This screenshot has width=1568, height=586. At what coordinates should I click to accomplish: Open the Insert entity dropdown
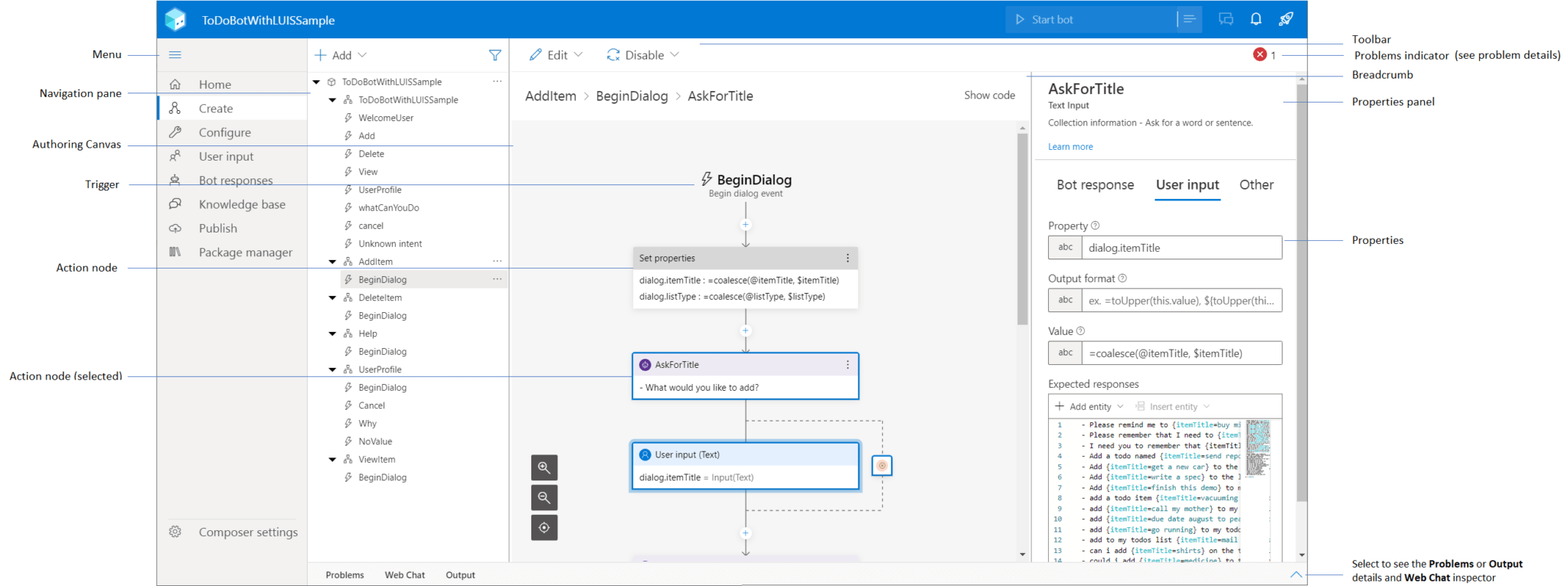point(1173,406)
